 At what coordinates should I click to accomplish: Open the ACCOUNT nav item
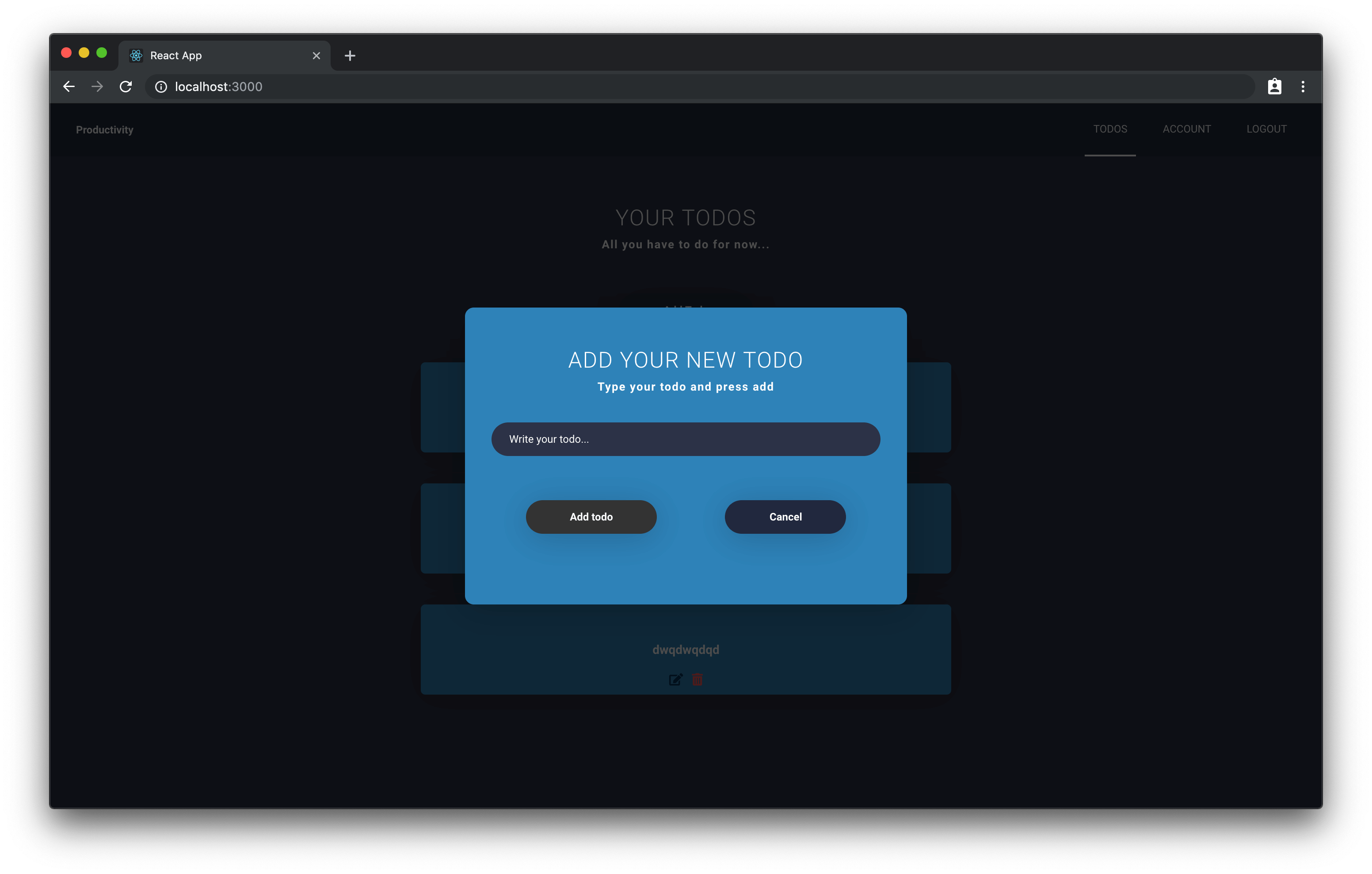point(1186,129)
